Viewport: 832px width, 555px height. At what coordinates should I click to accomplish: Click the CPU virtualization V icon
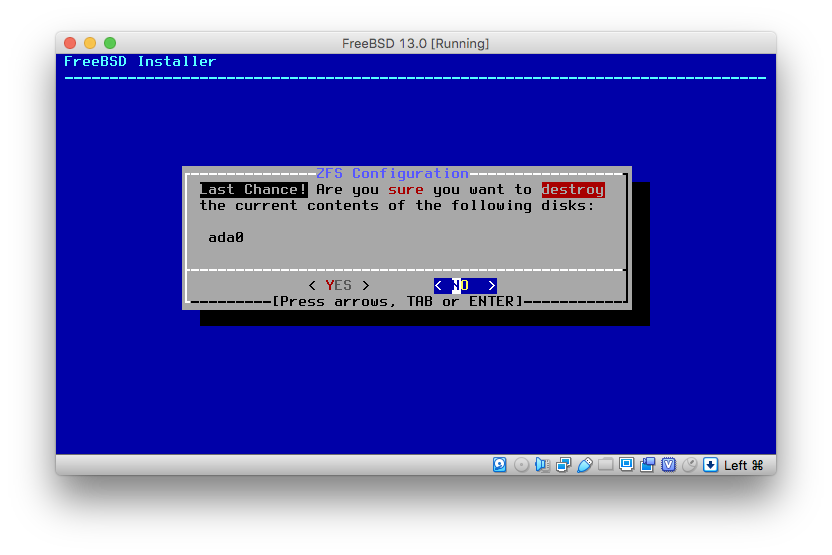coord(668,465)
